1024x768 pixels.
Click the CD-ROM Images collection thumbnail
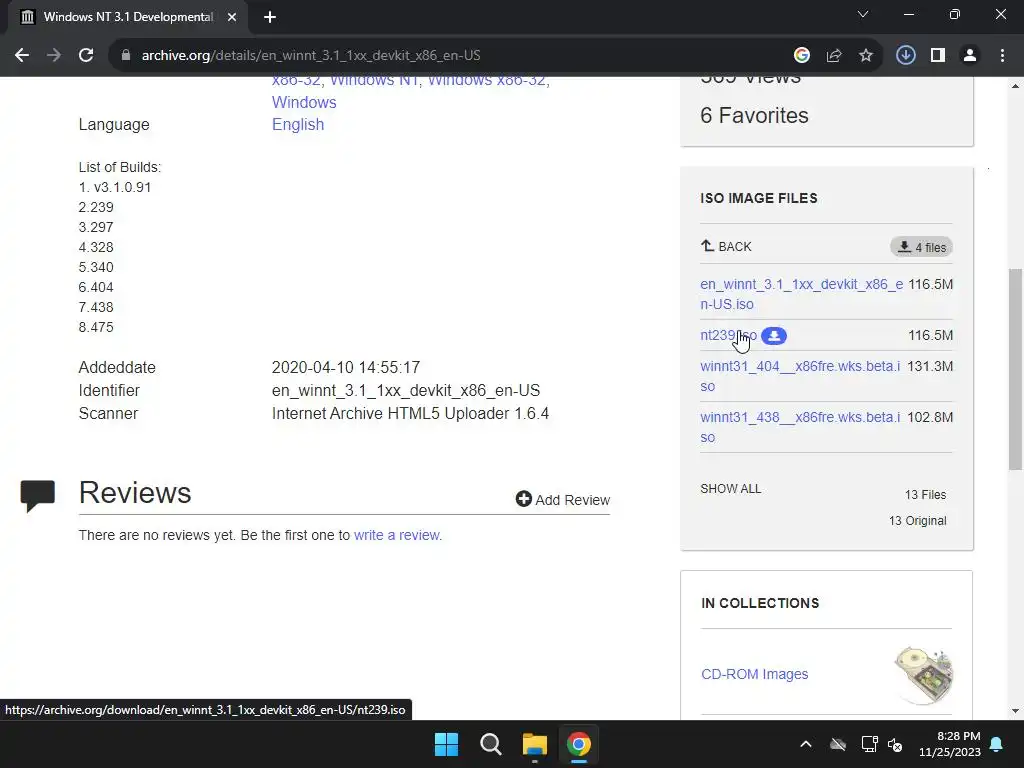(x=923, y=675)
